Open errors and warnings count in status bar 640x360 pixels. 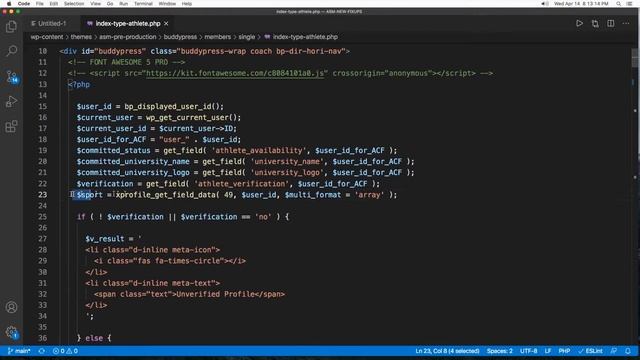coord(65,351)
